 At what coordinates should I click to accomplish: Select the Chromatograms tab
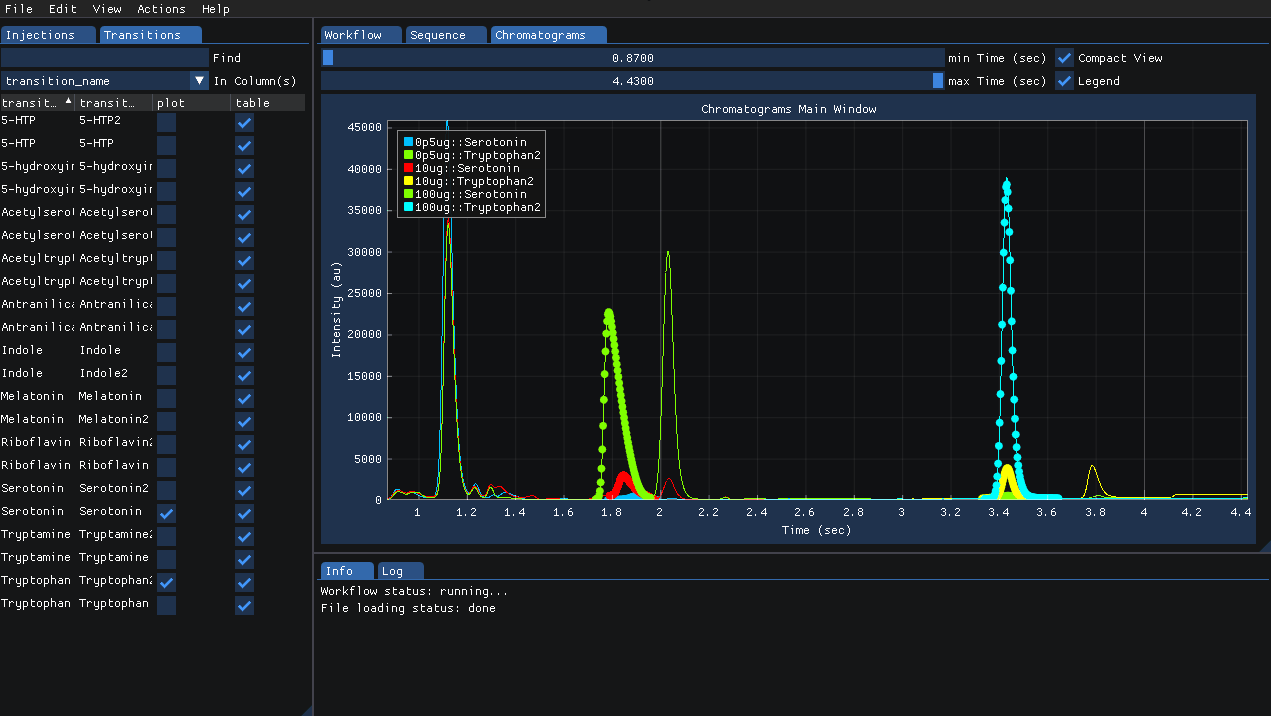[x=549, y=35]
